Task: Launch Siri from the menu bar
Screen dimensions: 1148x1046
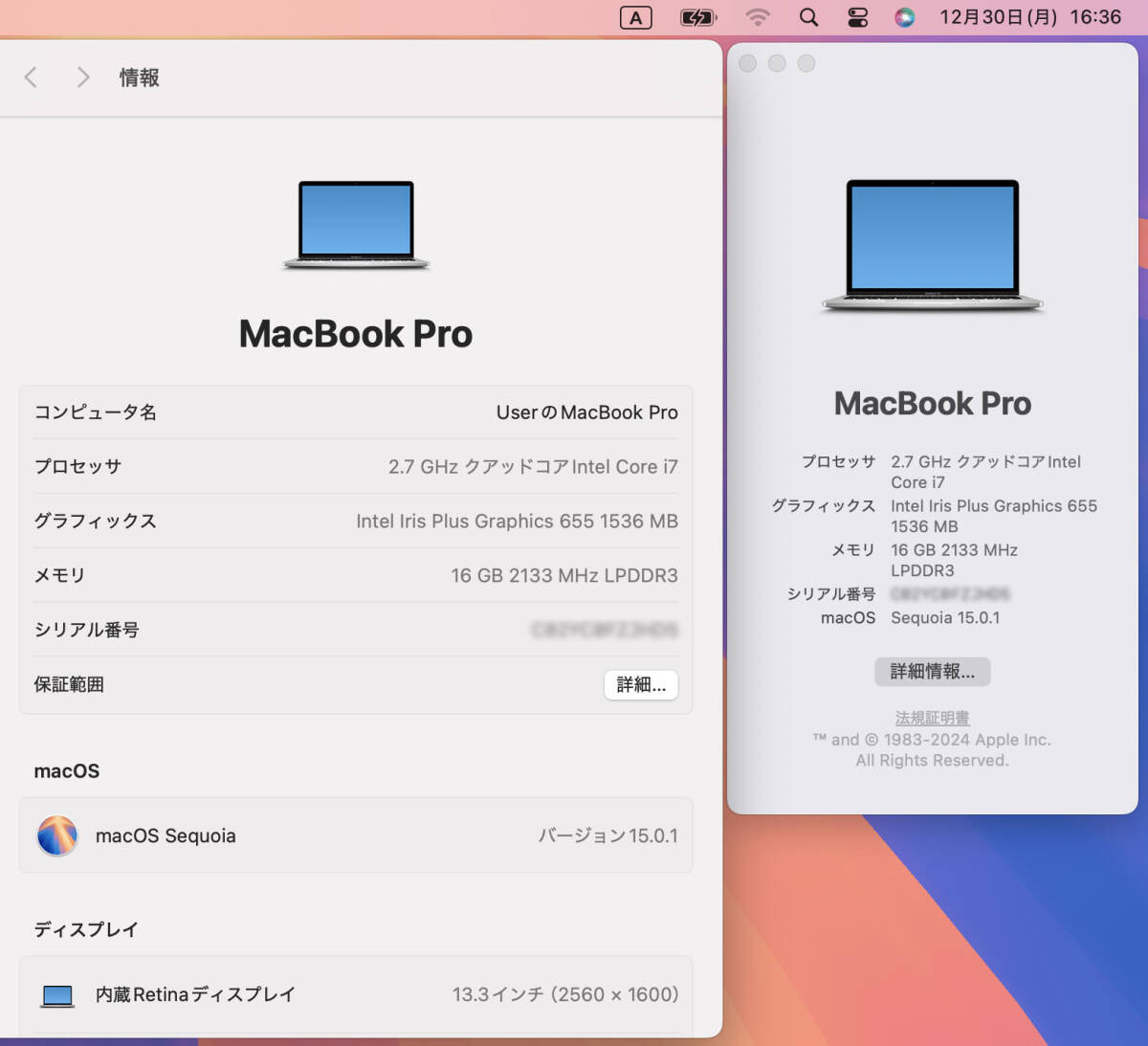Action: click(x=905, y=17)
